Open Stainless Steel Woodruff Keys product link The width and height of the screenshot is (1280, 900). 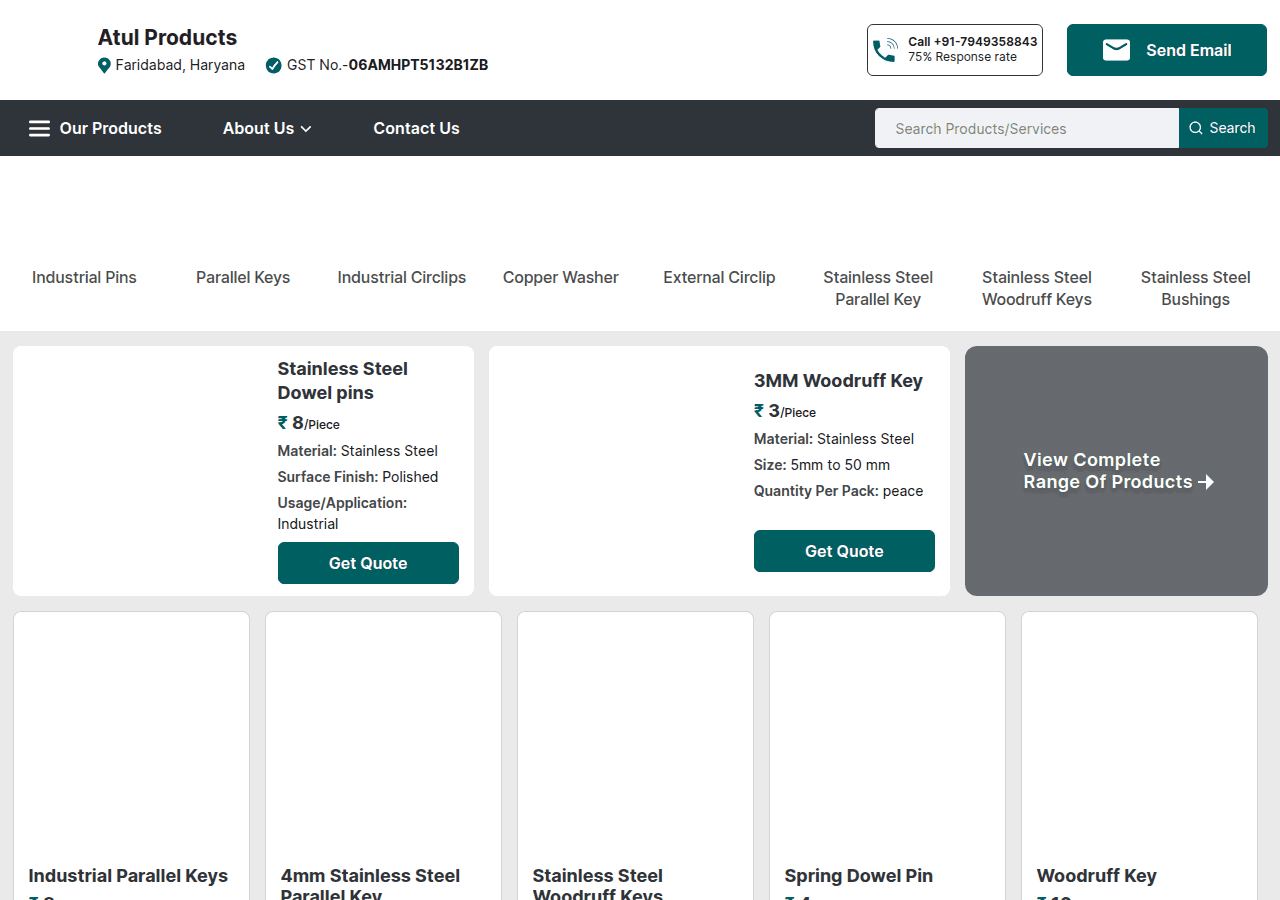[x=598, y=885]
